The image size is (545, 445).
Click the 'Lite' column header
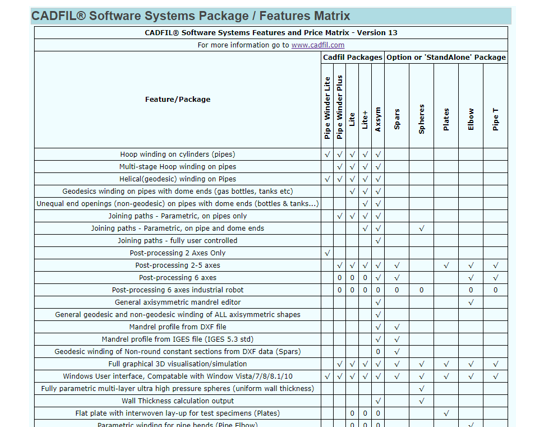pyautogui.click(x=352, y=120)
